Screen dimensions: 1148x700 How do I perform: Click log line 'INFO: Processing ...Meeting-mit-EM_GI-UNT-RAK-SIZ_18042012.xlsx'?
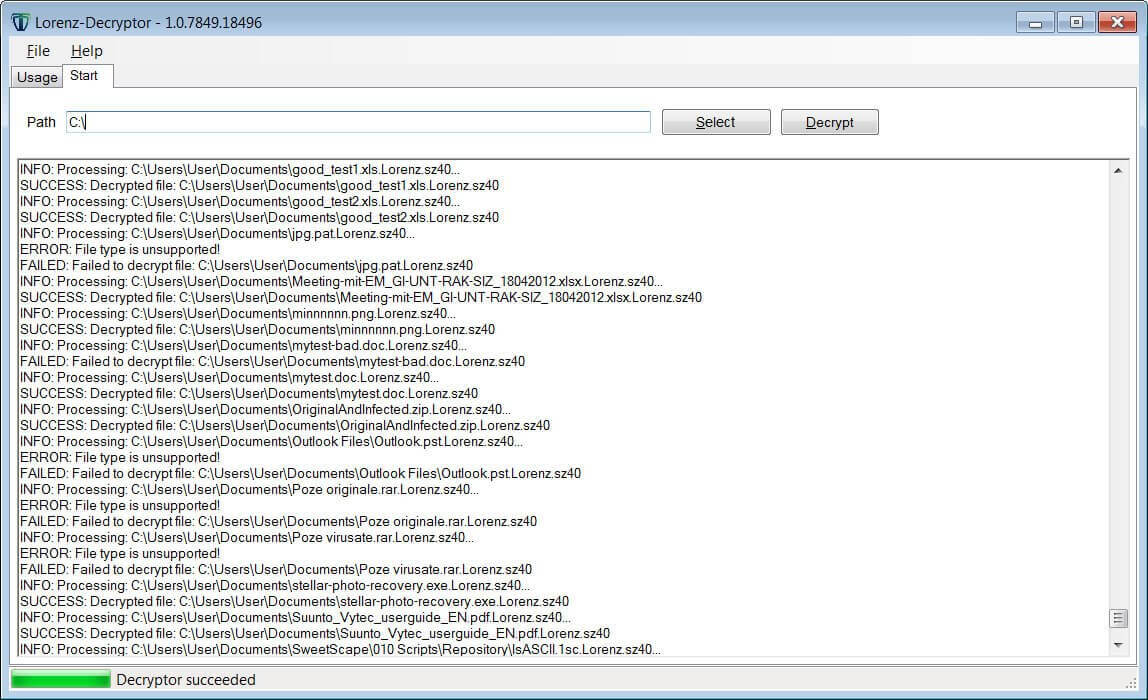pos(341,282)
